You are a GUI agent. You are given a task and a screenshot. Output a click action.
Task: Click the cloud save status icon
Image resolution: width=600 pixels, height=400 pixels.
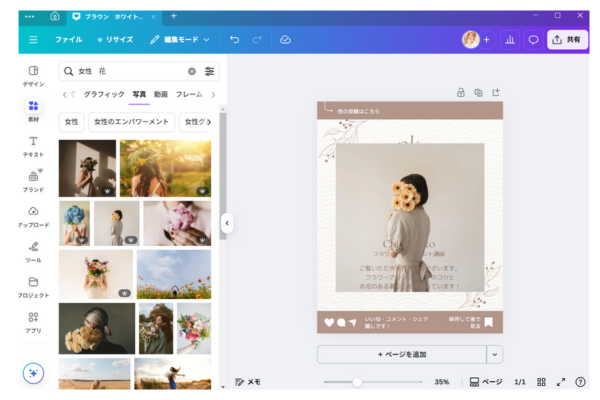pos(285,39)
